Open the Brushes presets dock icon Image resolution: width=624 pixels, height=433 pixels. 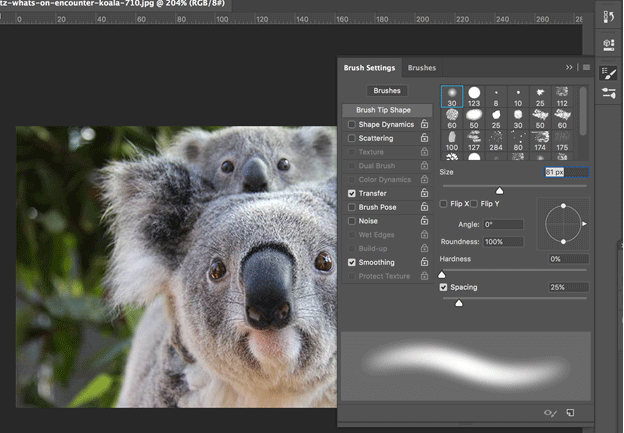tap(608, 94)
